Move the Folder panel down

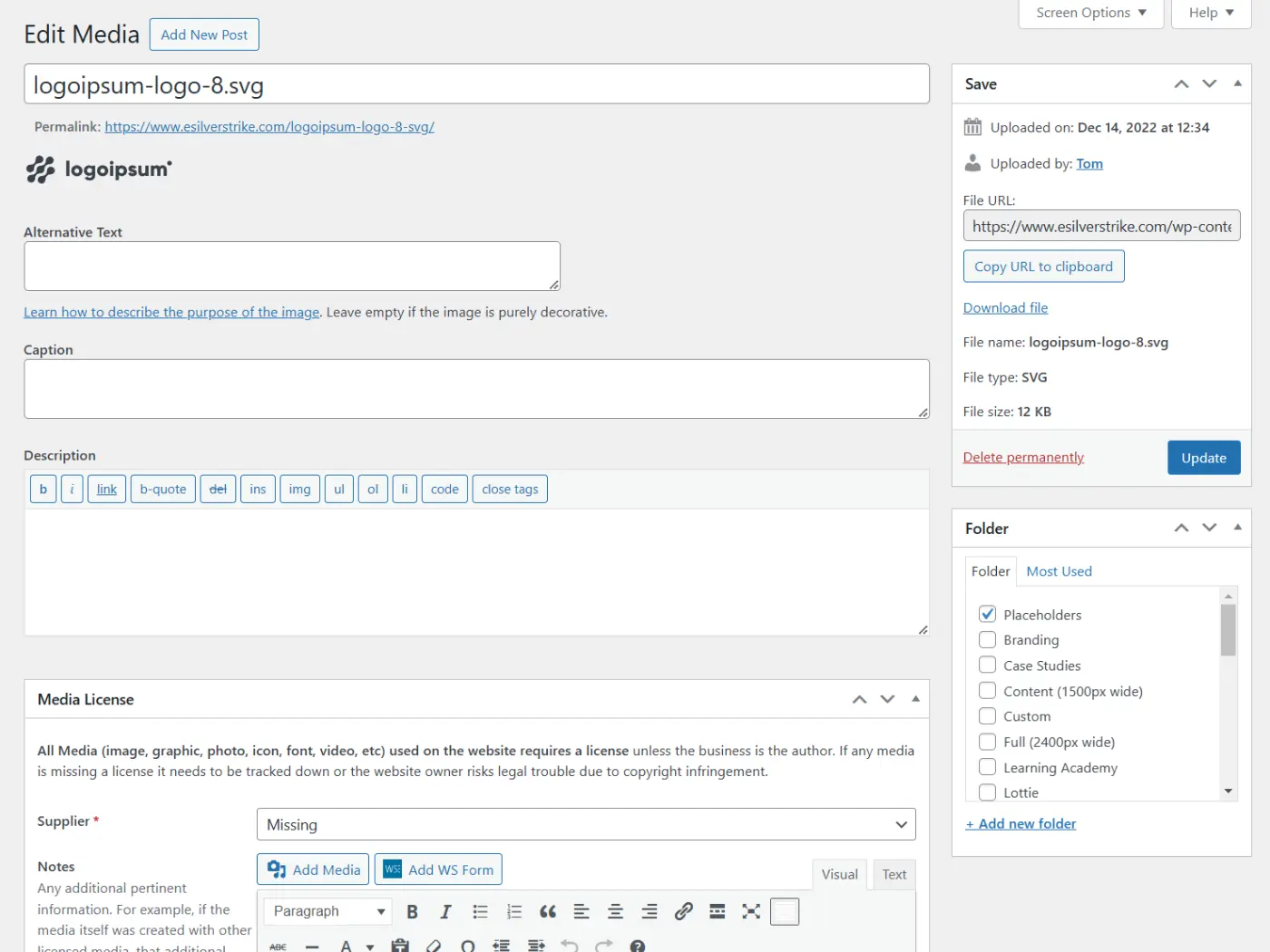pos(1209,528)
